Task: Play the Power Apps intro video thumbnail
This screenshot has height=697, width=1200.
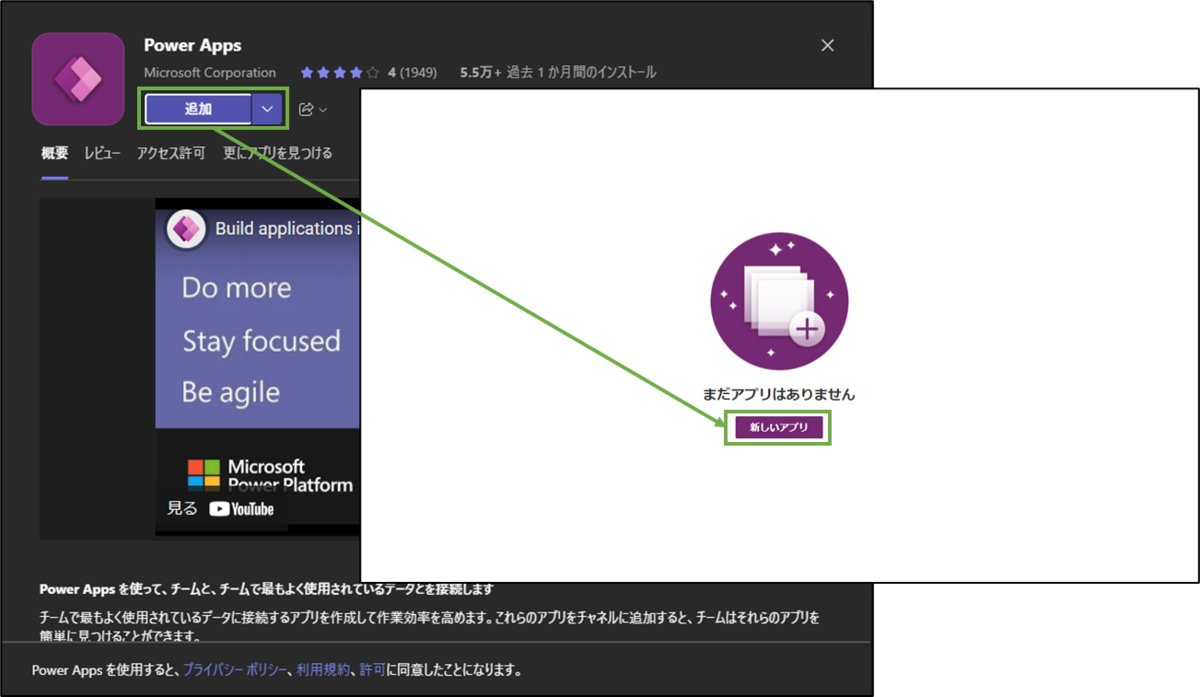Action: 257,369
